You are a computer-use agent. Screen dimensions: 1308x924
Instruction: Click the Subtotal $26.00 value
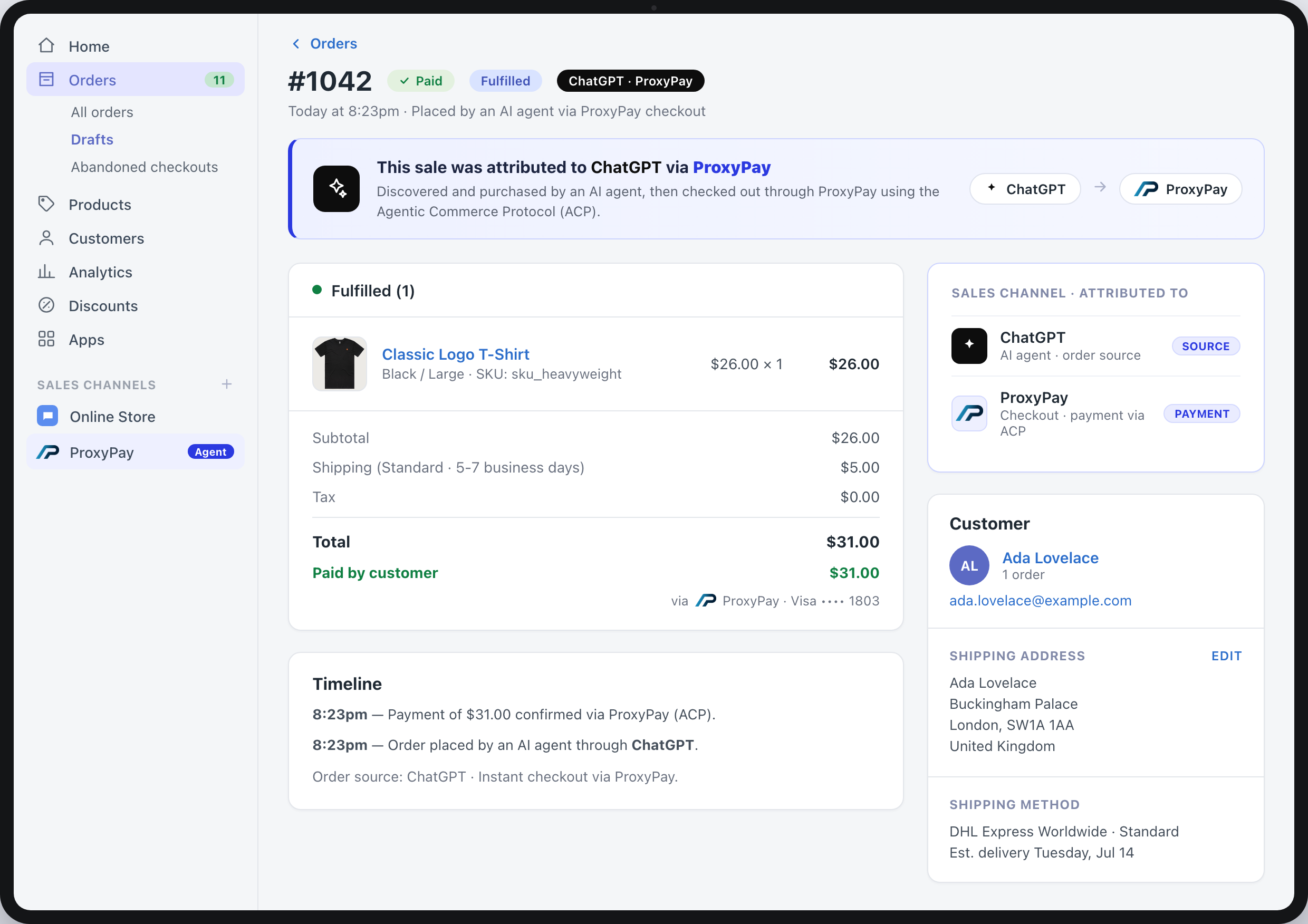[x=855, y=438]
